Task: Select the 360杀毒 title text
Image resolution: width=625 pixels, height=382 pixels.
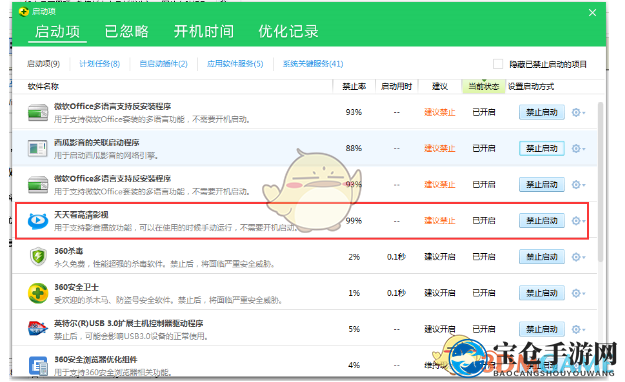Action: [x=69, y=251]
